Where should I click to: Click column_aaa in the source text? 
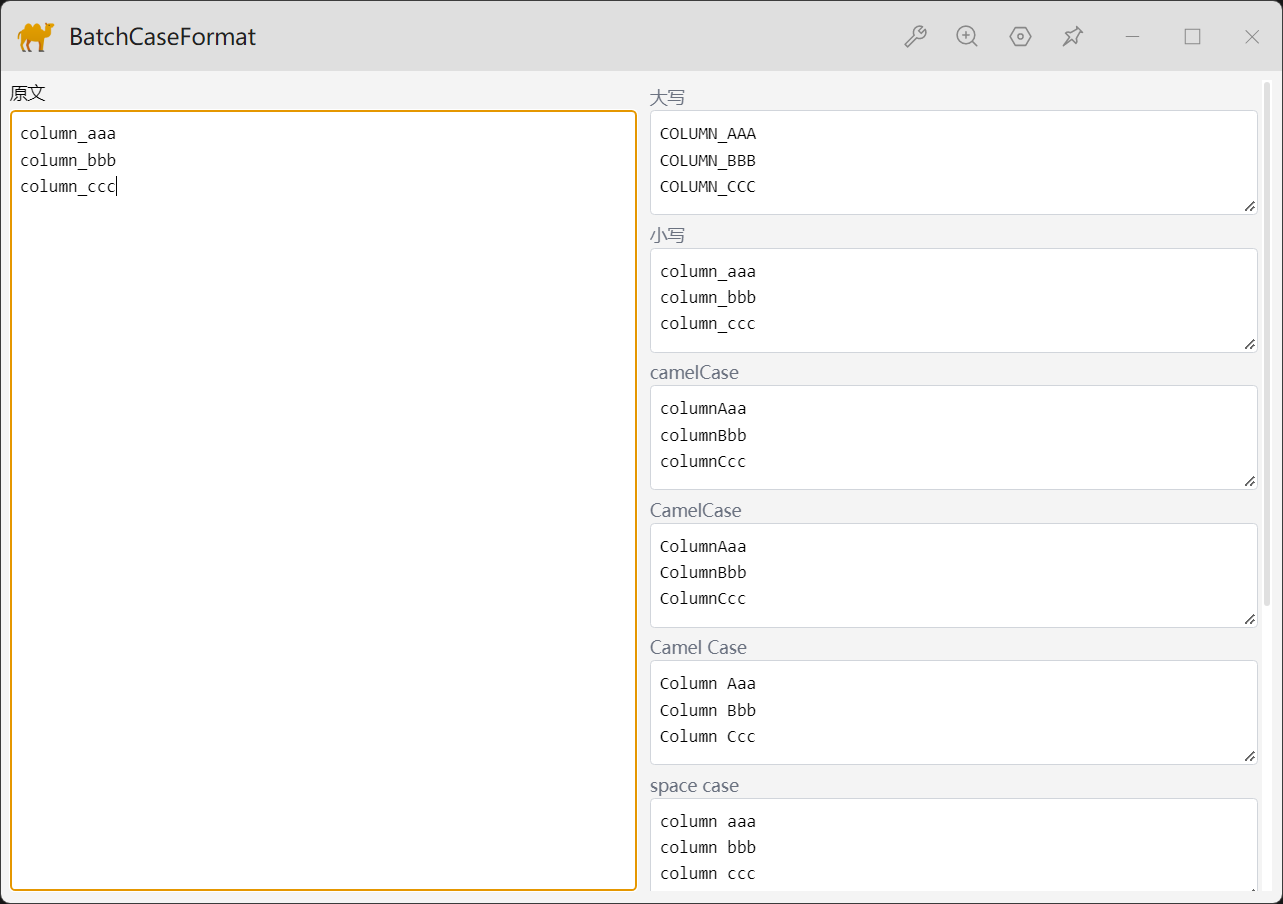click(x=68, y=134)
